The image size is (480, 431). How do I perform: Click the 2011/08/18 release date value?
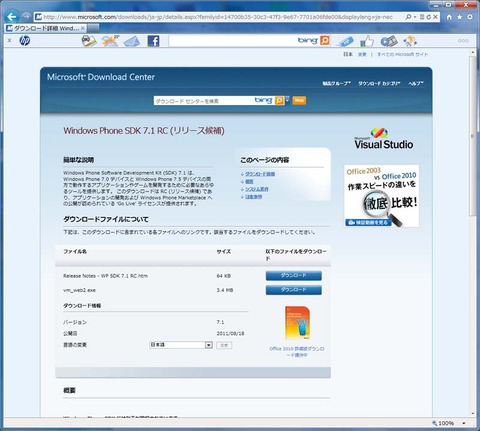pyautogui.click(x=230, y=333)
